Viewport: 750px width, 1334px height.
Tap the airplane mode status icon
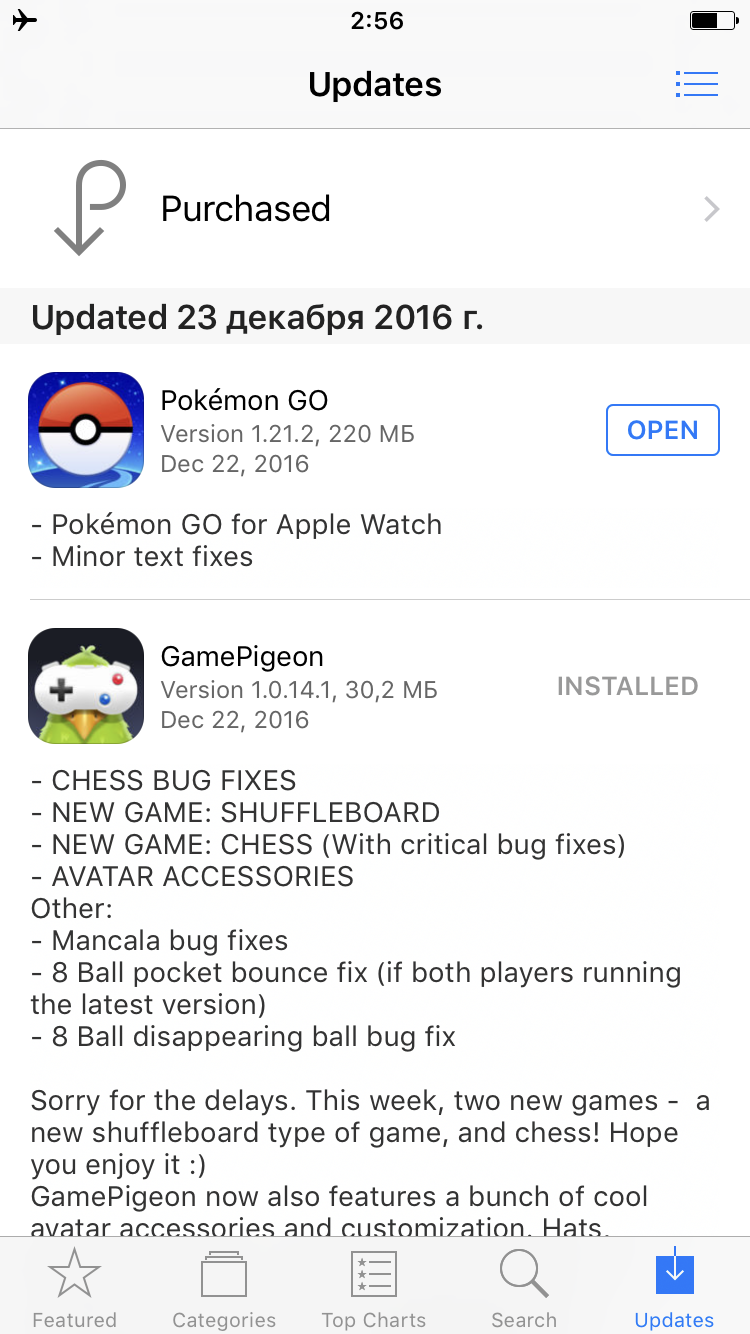click(25, 20)
